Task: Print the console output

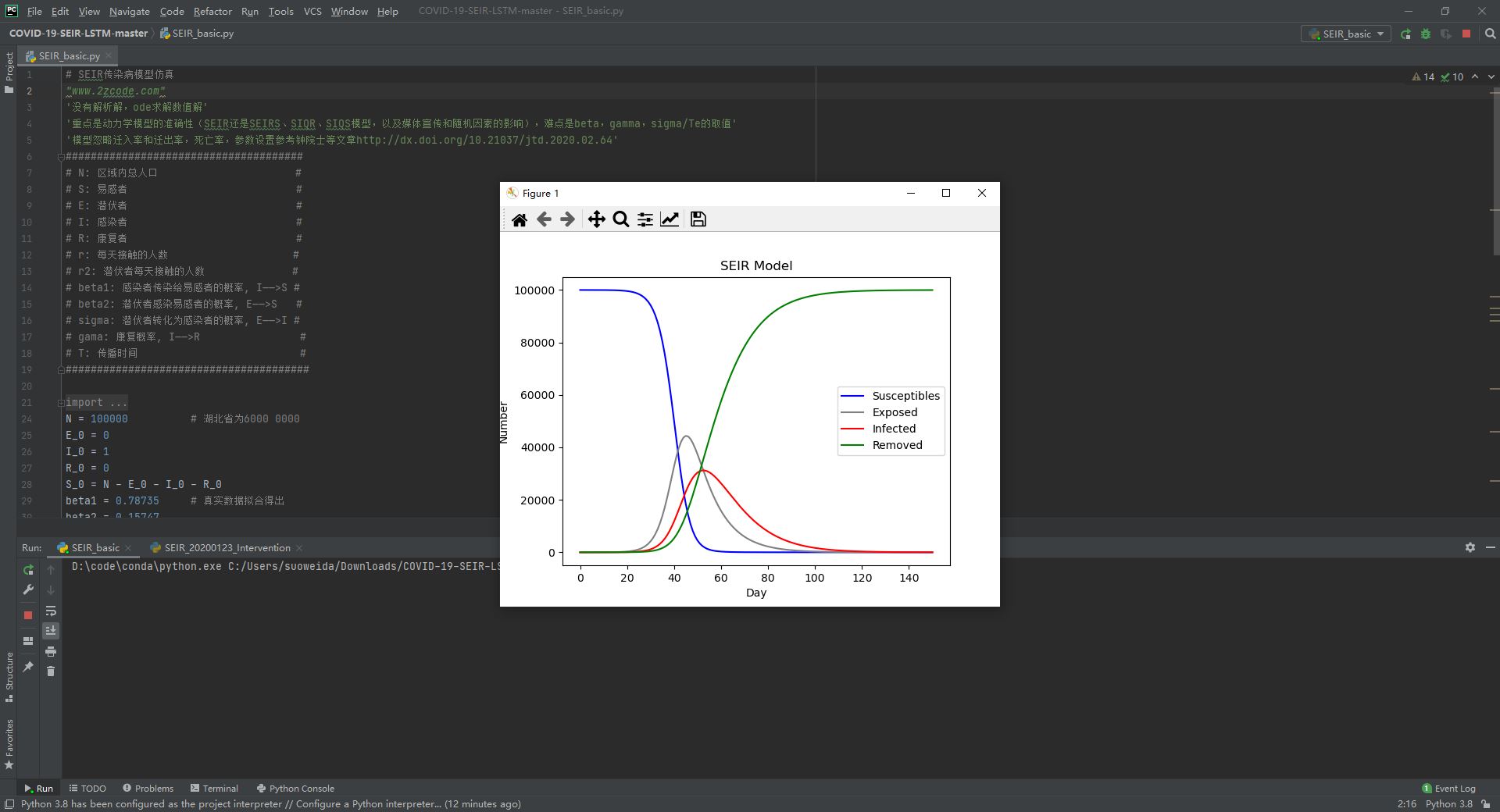Action: pos(51,651)
